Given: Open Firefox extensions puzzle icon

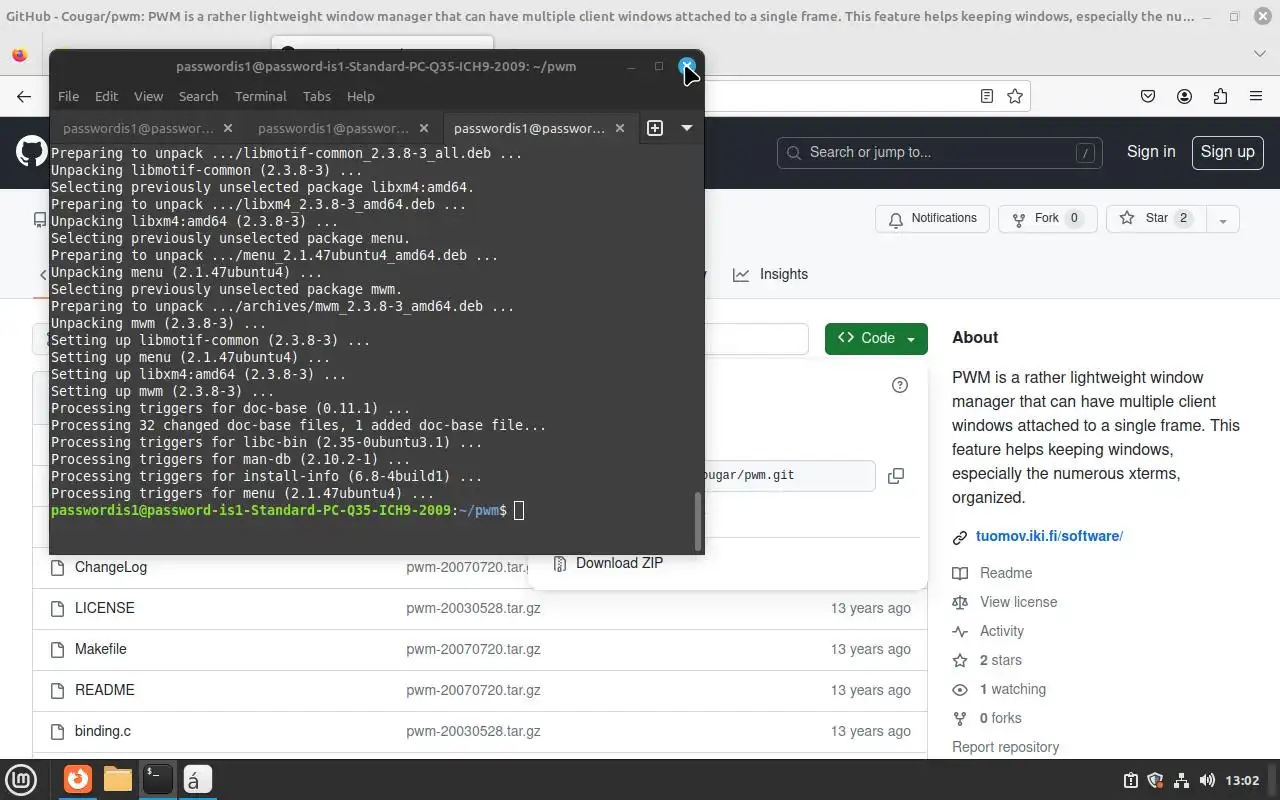Looking at the screenshot, I should pyautogui.click(x=1220, y=96).
